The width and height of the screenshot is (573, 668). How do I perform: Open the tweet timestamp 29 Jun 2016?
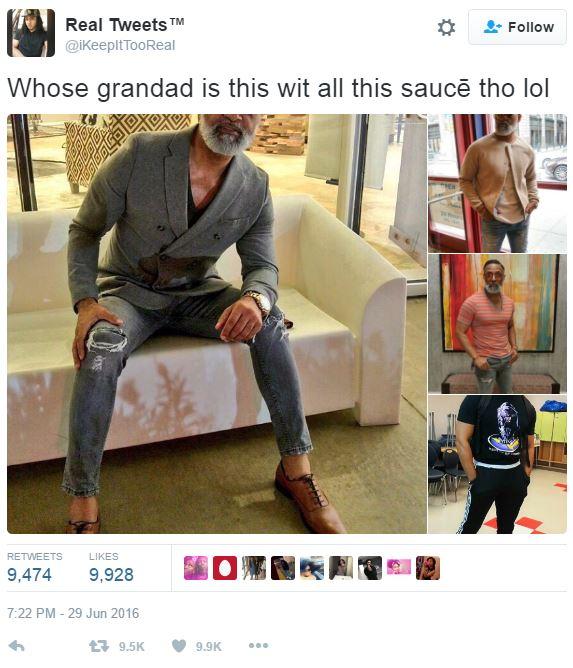click(73, 613)
